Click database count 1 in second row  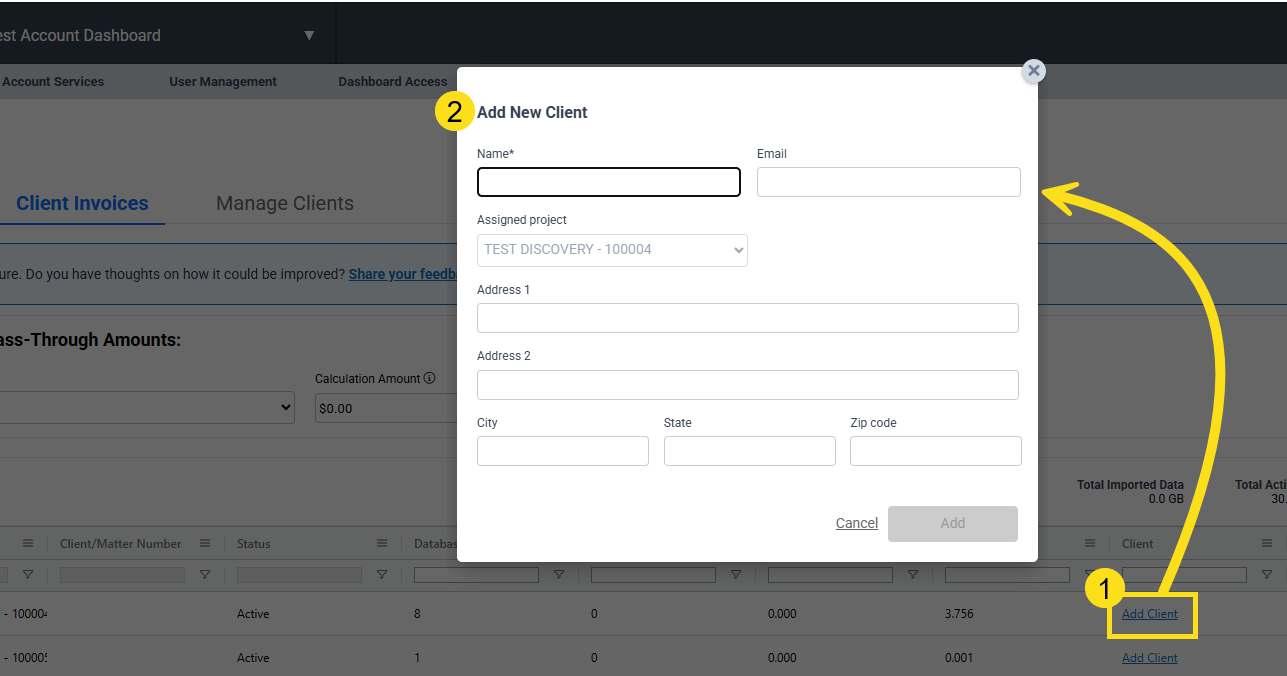click(417, 658)
